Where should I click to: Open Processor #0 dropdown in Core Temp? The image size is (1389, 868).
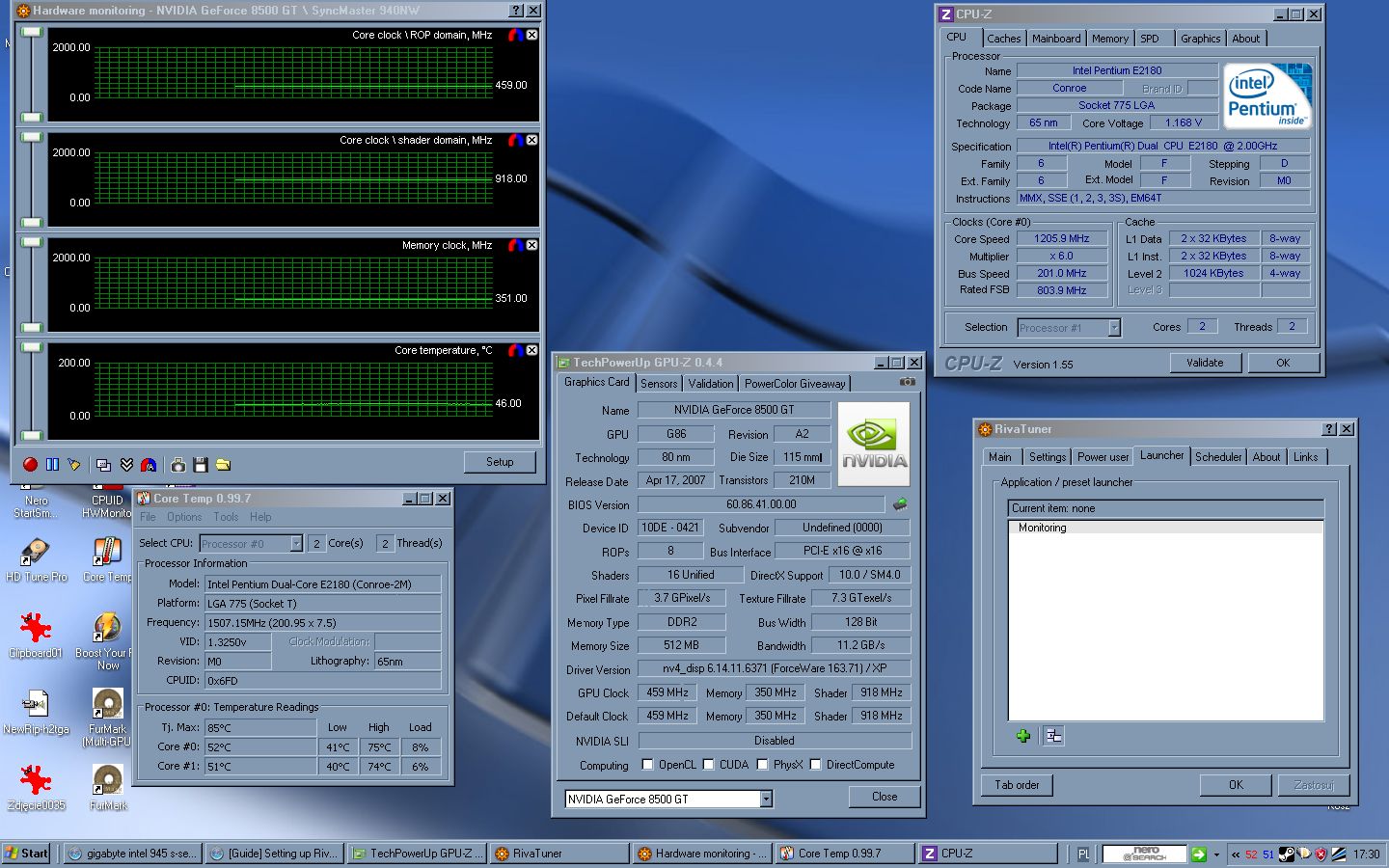coord(296,544)
